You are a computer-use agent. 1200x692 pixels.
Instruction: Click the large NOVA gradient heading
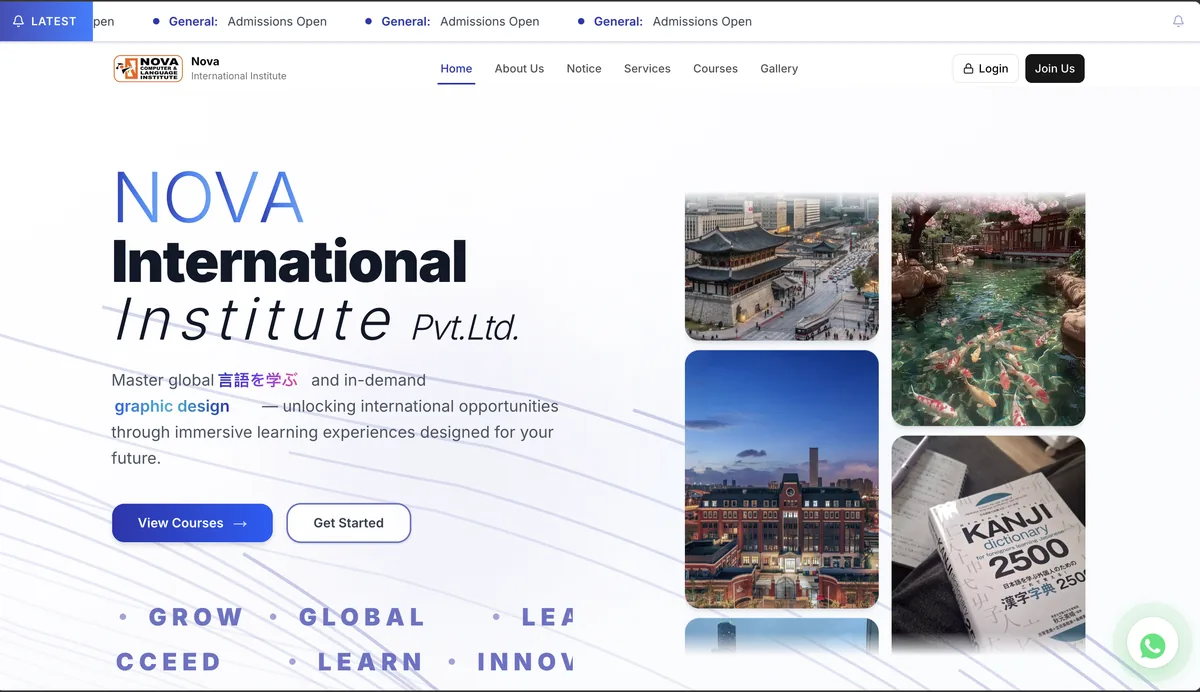coord(208,197)
